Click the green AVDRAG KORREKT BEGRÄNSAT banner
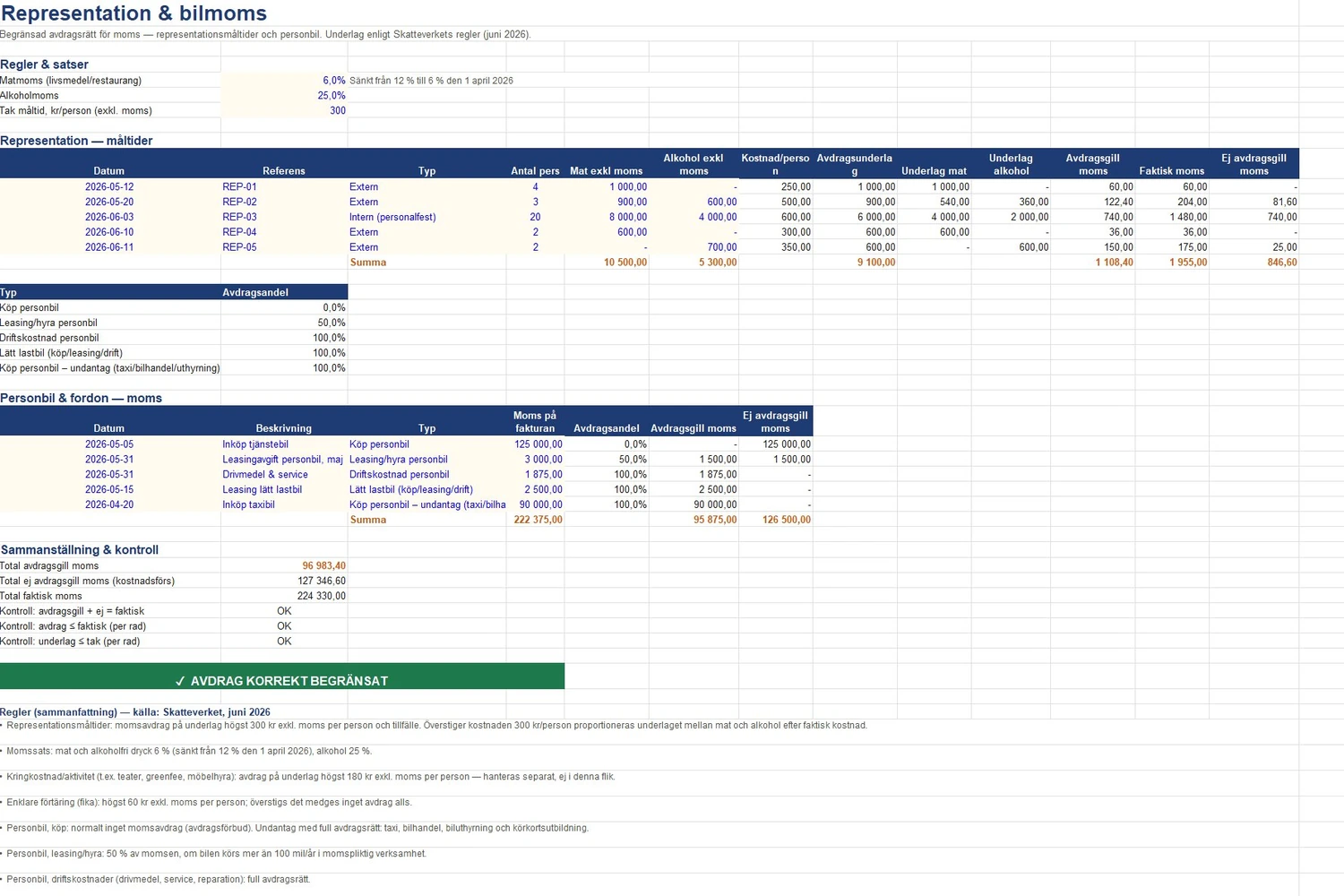1344x896 pixels. pos(282,676)
